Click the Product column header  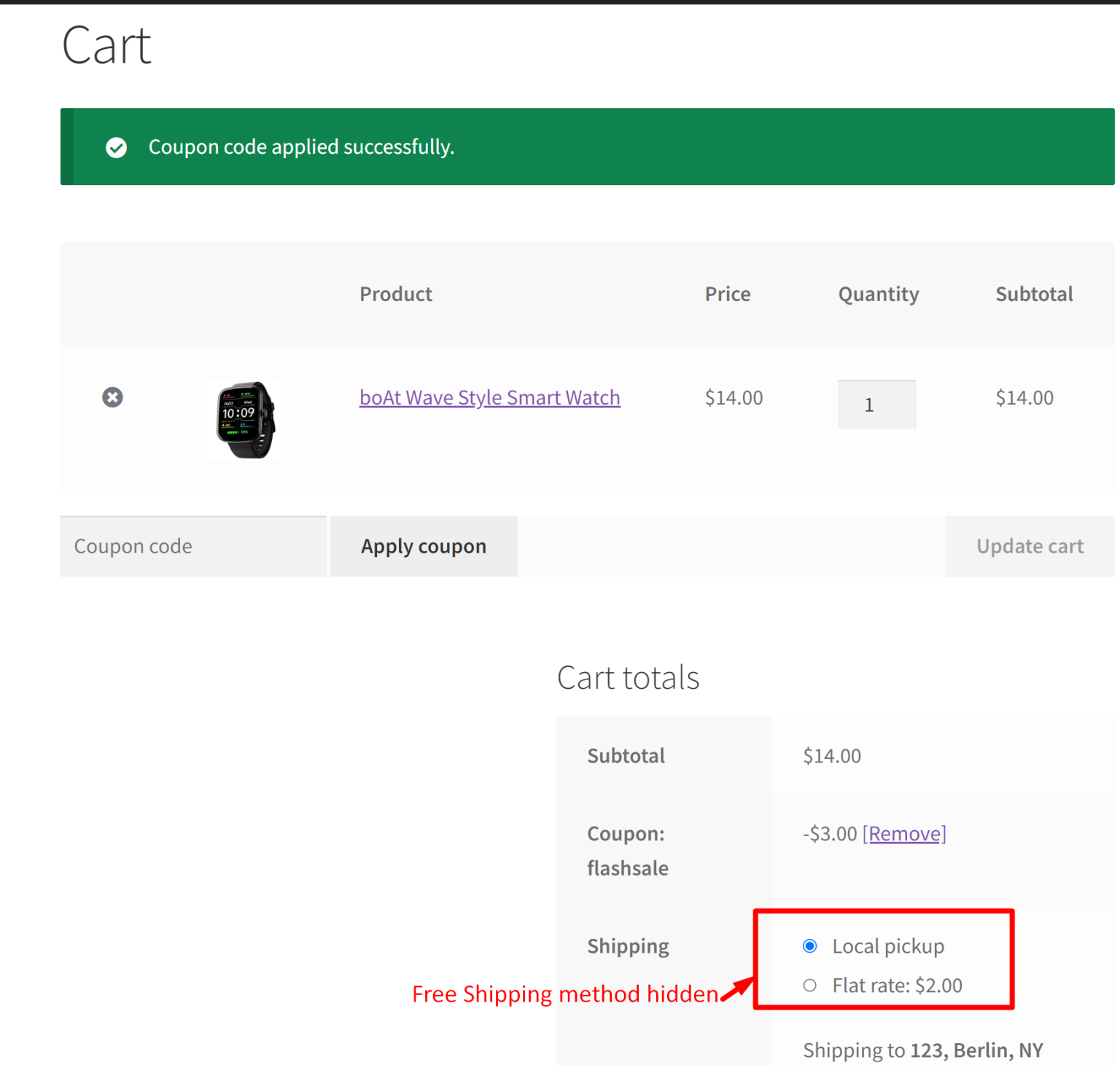(x=396, y=294)
